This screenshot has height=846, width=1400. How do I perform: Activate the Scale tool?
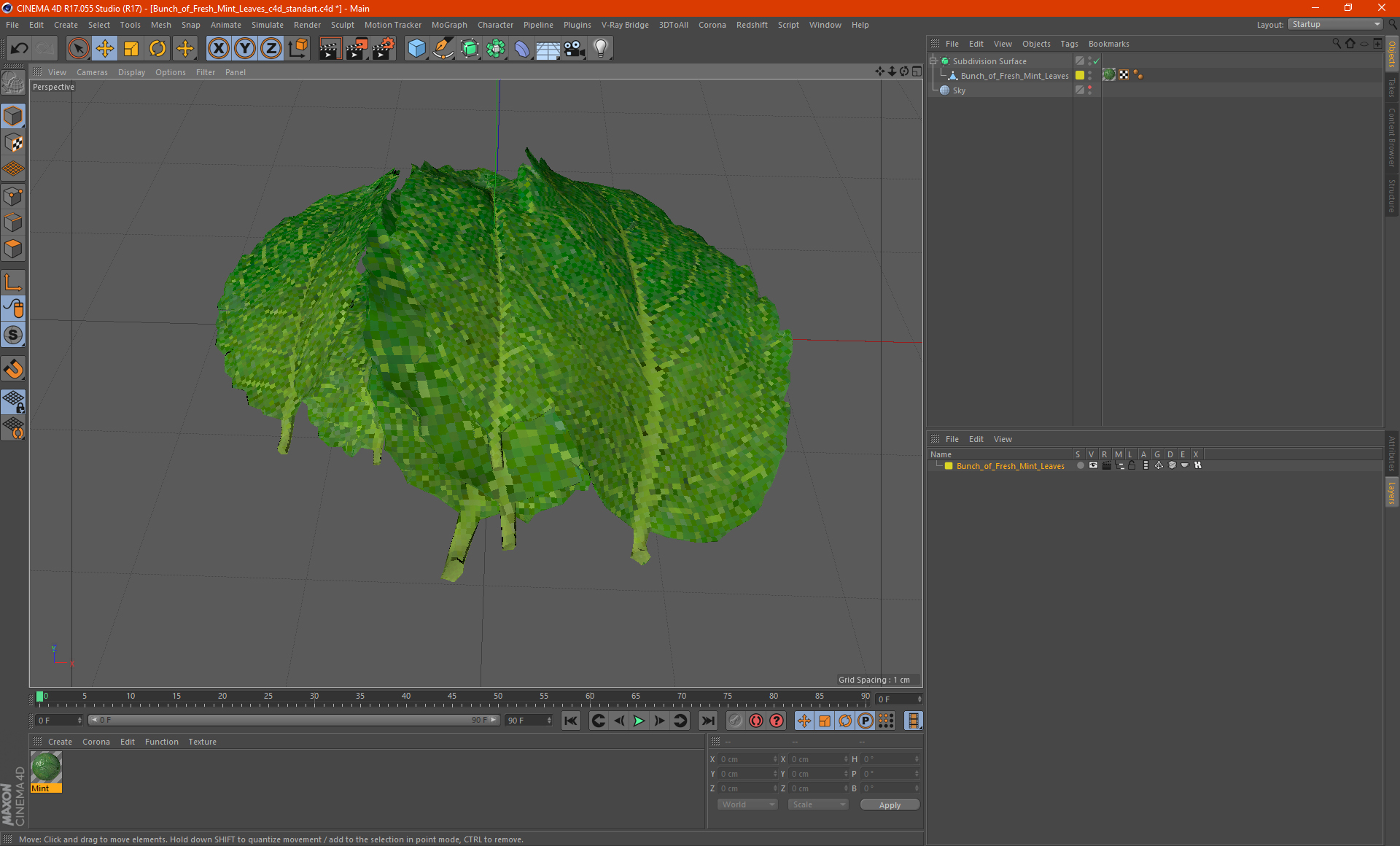pyautogui.click(x=131, y=49)
